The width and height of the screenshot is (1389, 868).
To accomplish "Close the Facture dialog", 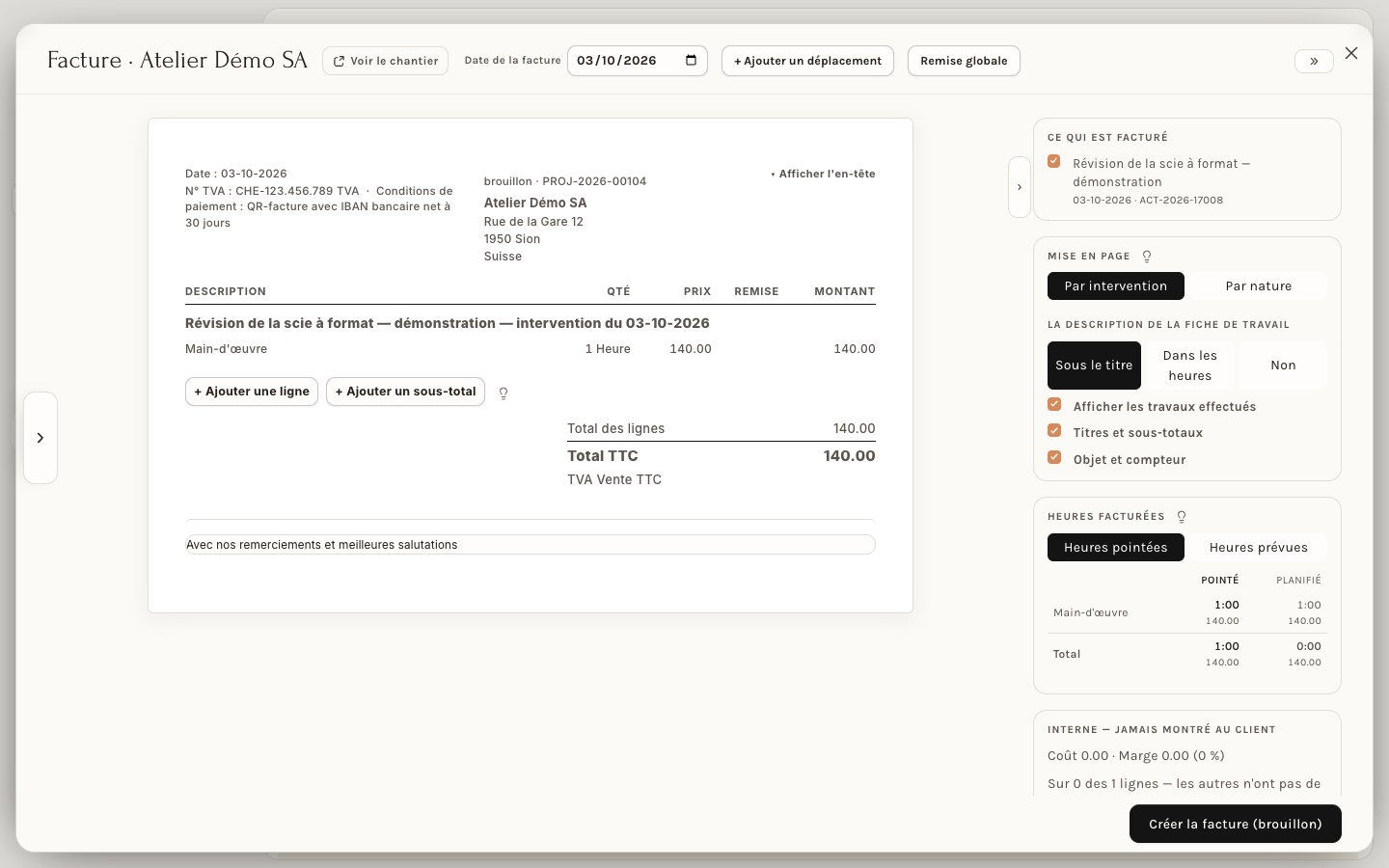I will click(1351, 53).
